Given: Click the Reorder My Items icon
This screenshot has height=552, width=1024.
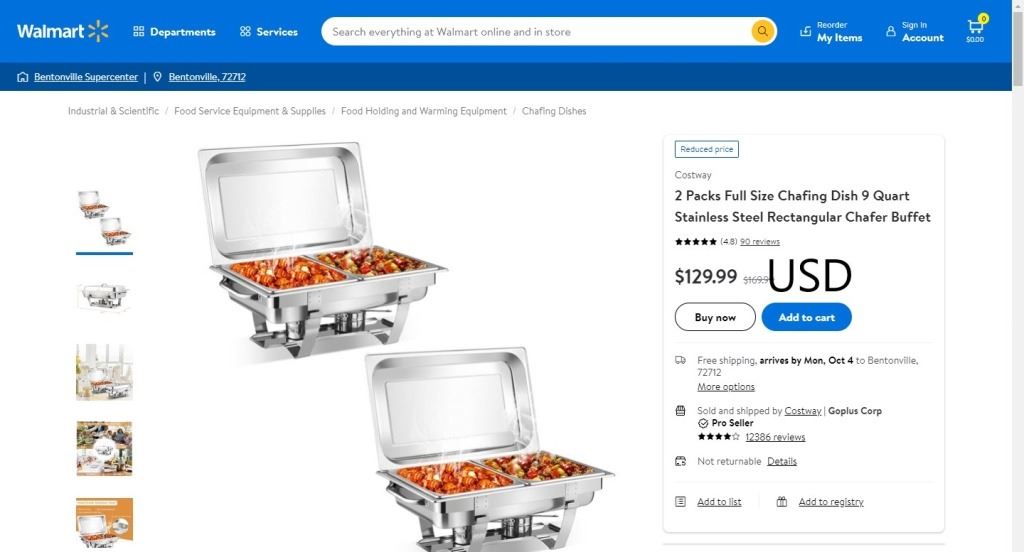Looking at the screenshot, I should pyautogui.click(x=806, y=32).
